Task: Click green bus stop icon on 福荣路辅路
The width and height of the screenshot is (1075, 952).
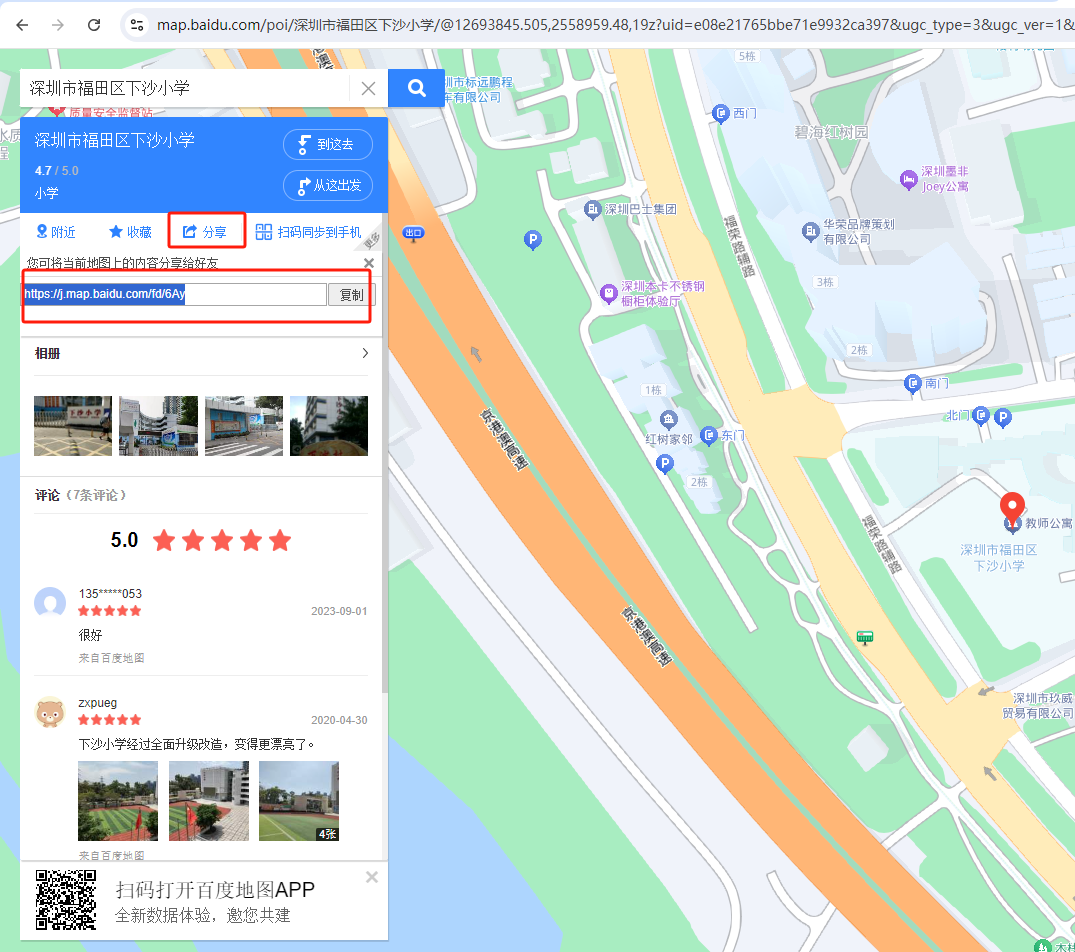Action: [865, 637]
